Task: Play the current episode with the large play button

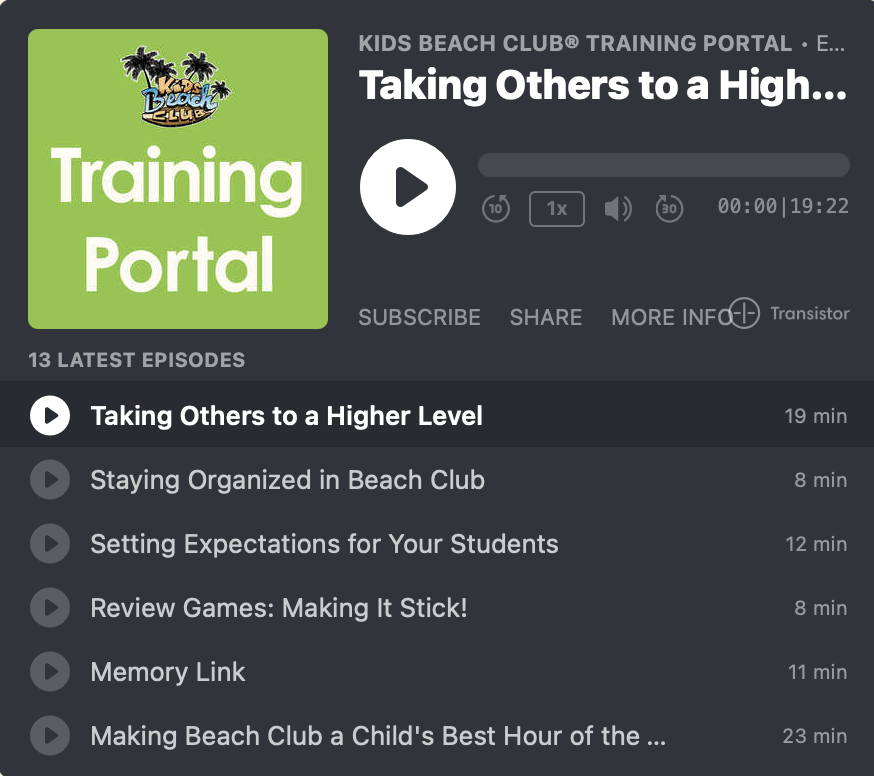Action: (408, 187)
